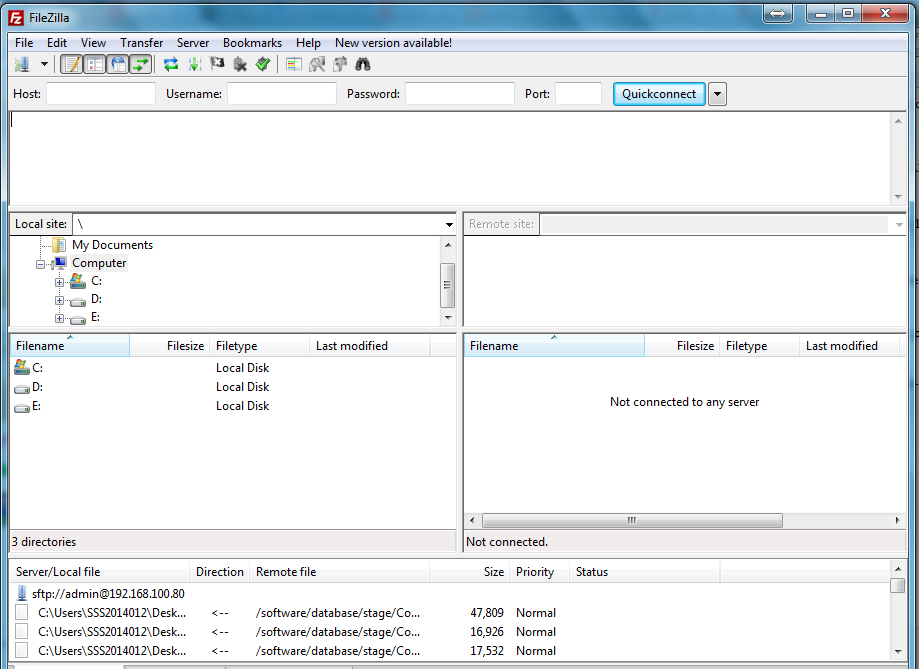Screen dimensions: 919x669
Task: Select the sftp://admin@192.168.100.80 queue entry
Action: pos(108,593)
